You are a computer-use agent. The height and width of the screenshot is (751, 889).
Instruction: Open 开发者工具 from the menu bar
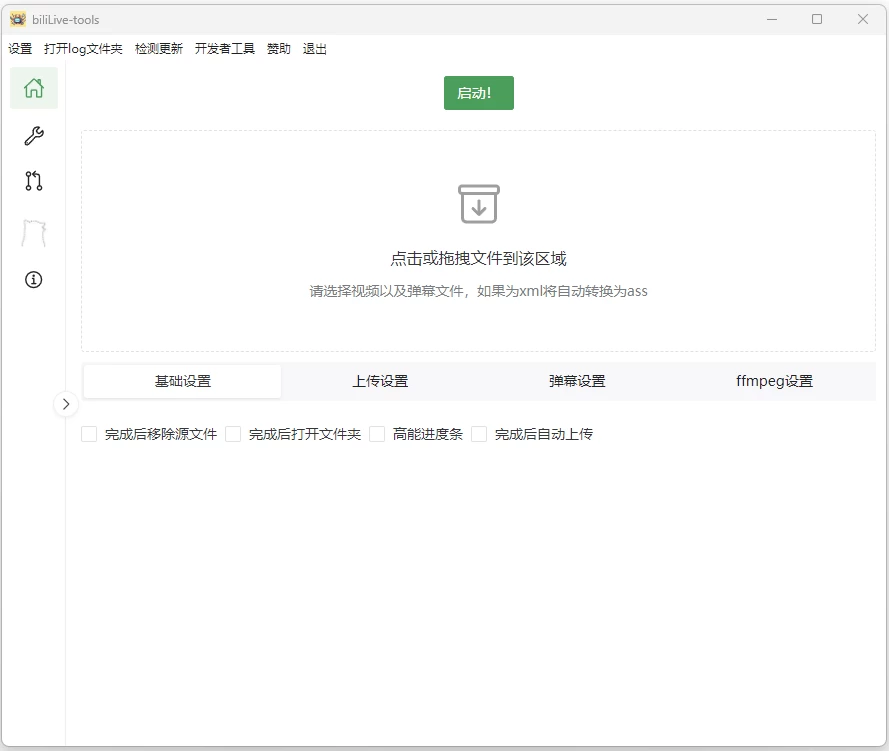pyautogui.click(x=224, y=48)
